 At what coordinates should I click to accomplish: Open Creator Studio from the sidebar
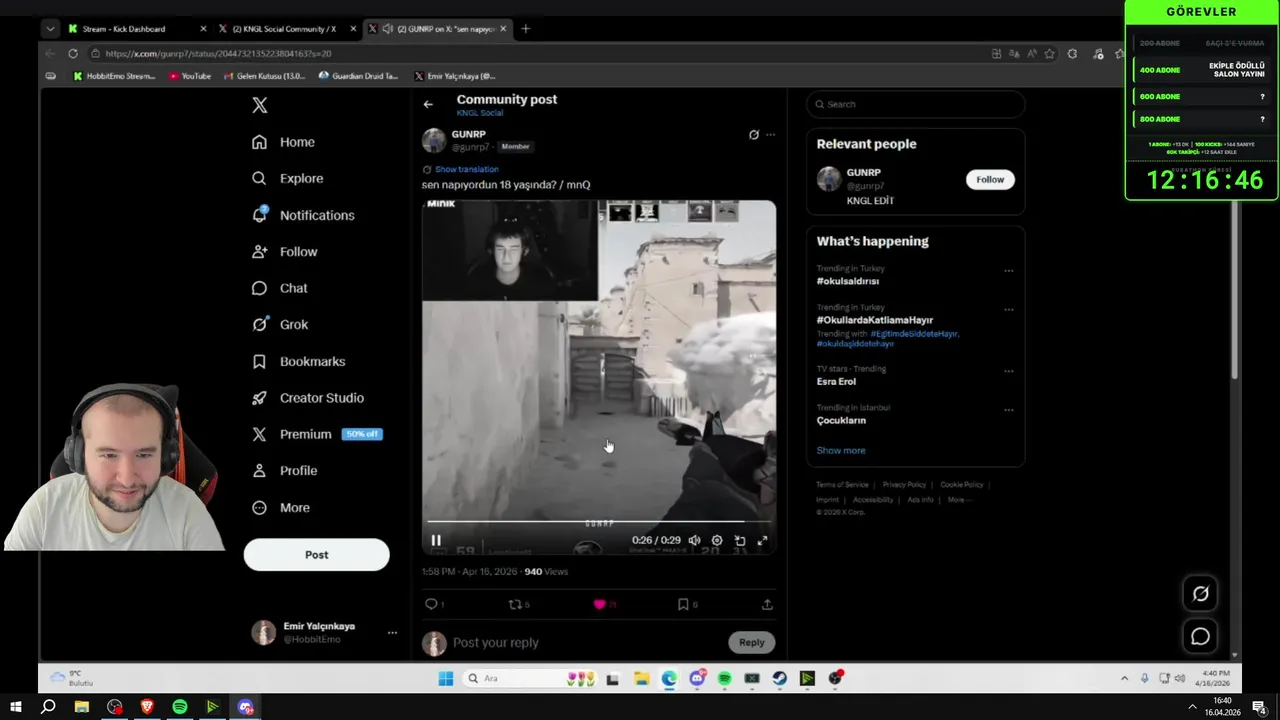(x=308, y=398)
